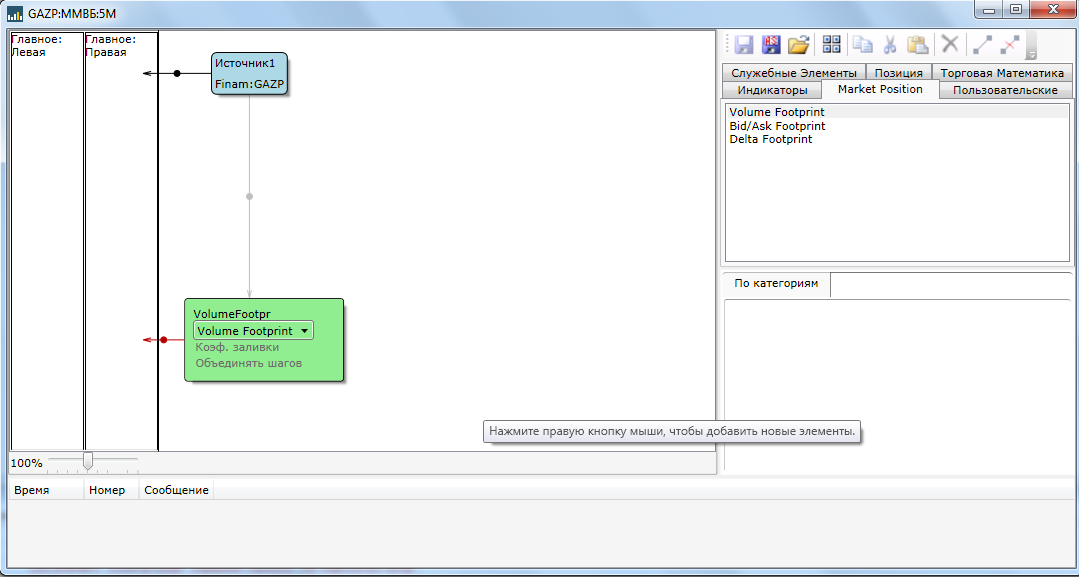Click the Главное: Левая panel column
This screenshot has height=577, width=1079.
[x=47, y=241]
